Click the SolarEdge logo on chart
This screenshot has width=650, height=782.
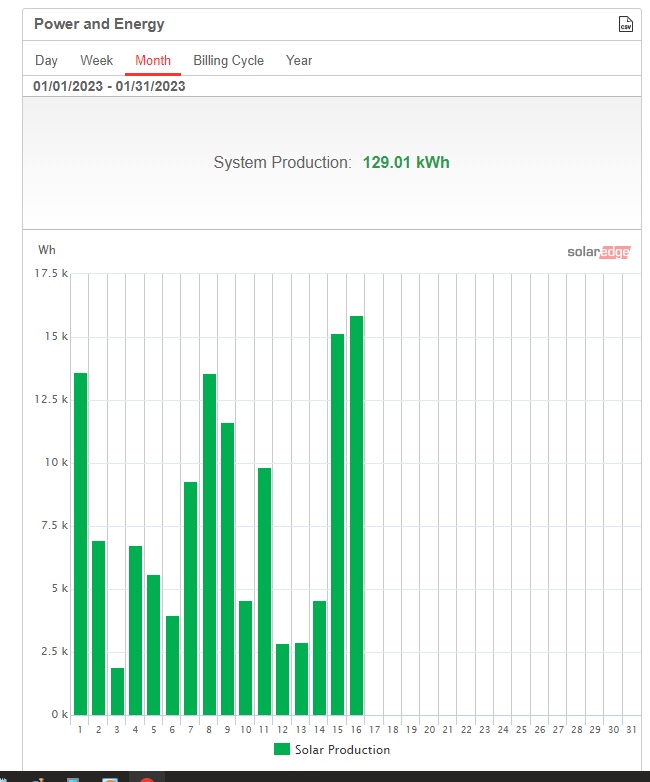[599, 252]
